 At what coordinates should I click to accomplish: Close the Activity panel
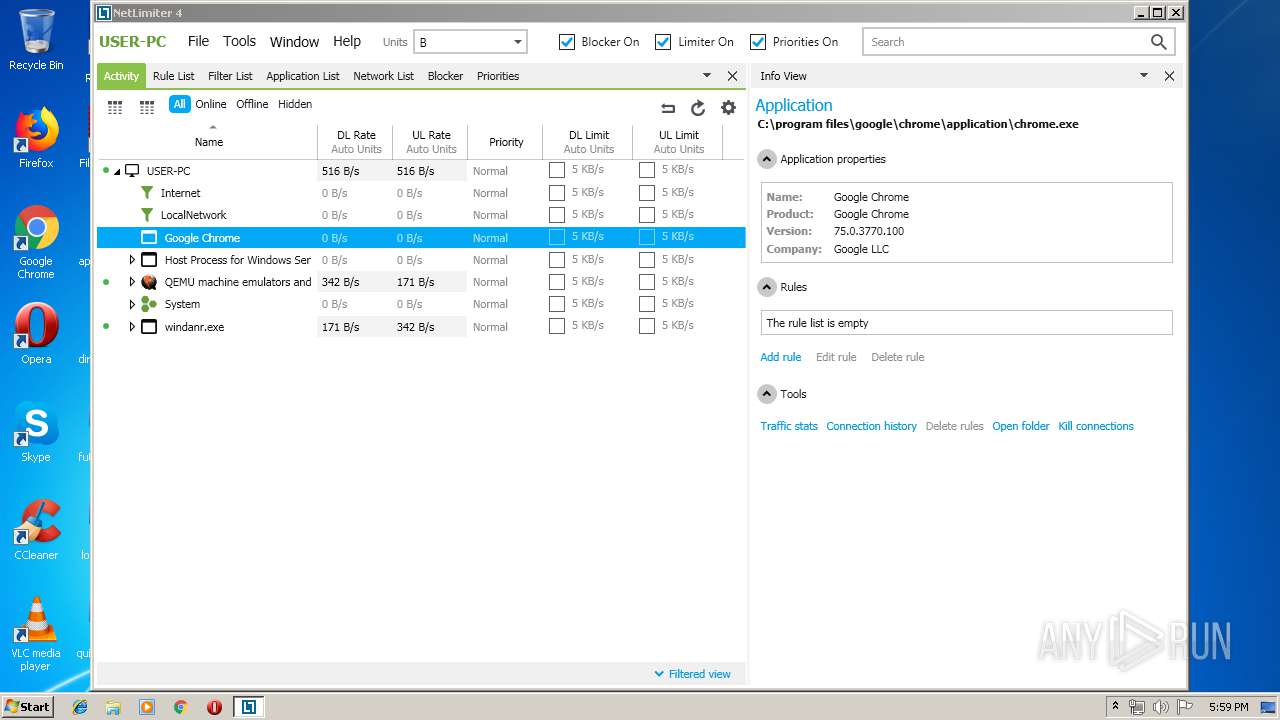pos(732,76)
